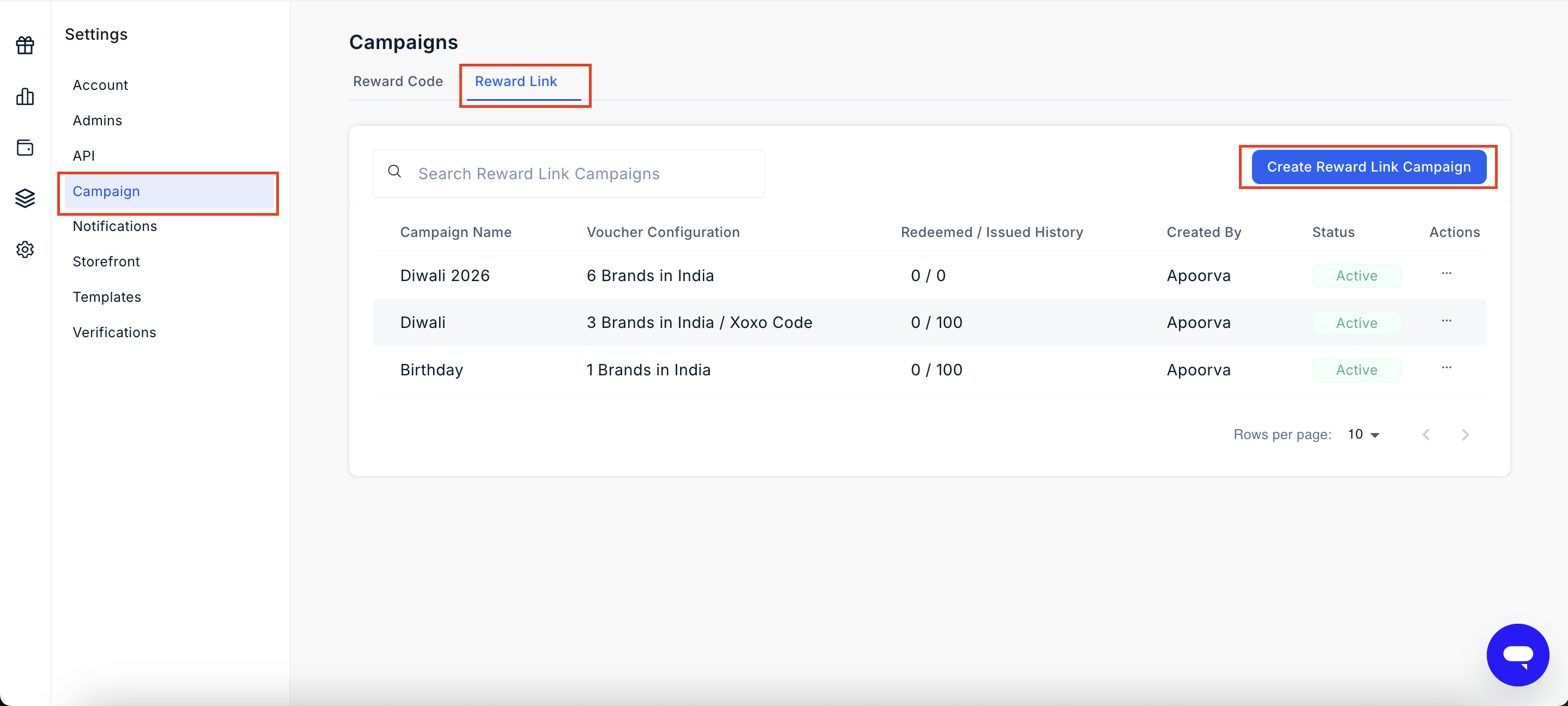Click the search magnifier icon
1568x706 pixels.
[x=394, y=172]
